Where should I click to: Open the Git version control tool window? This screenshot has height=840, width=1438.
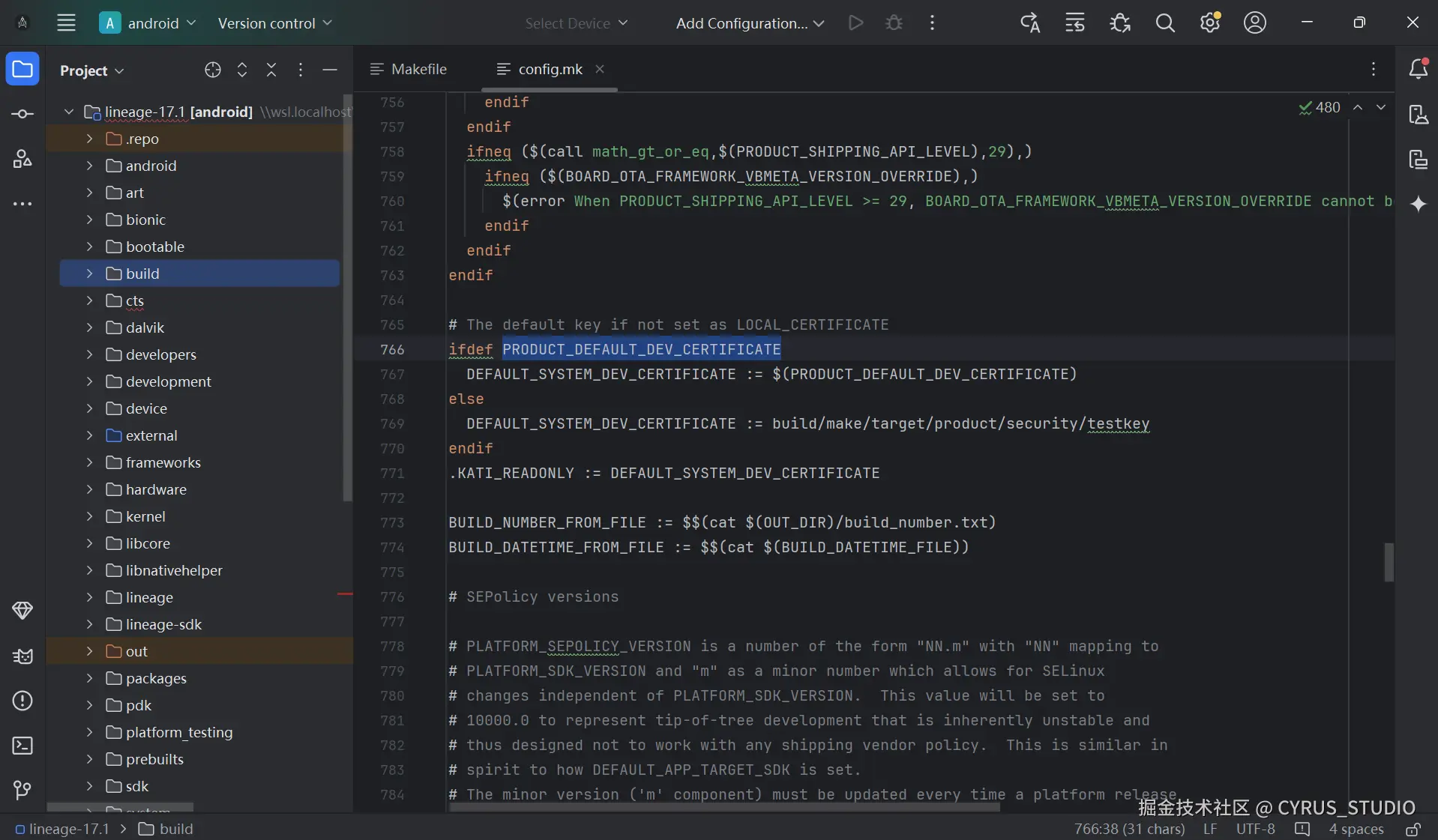click(x=22, y=790)
